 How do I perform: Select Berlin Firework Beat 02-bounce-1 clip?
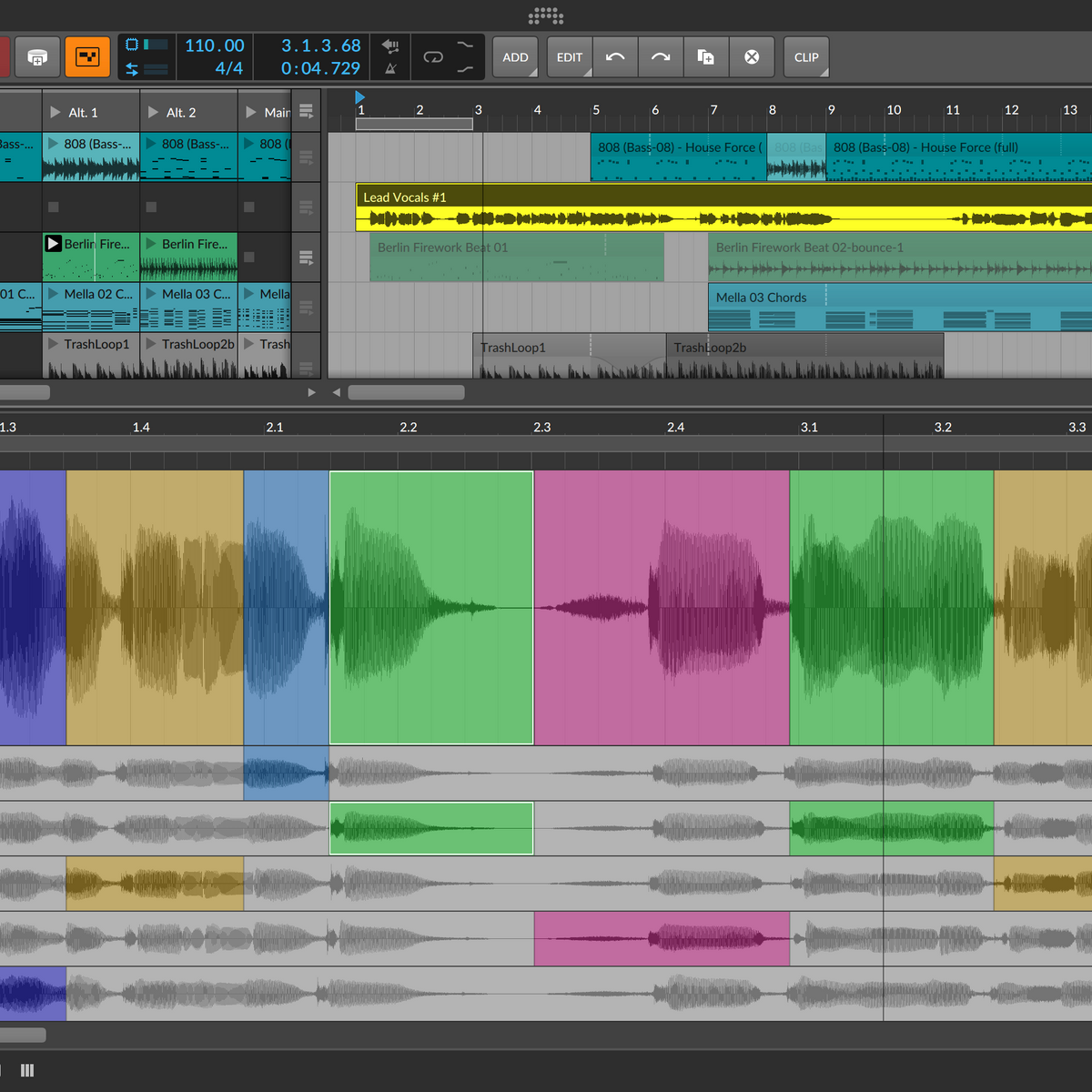pos(900,257)
